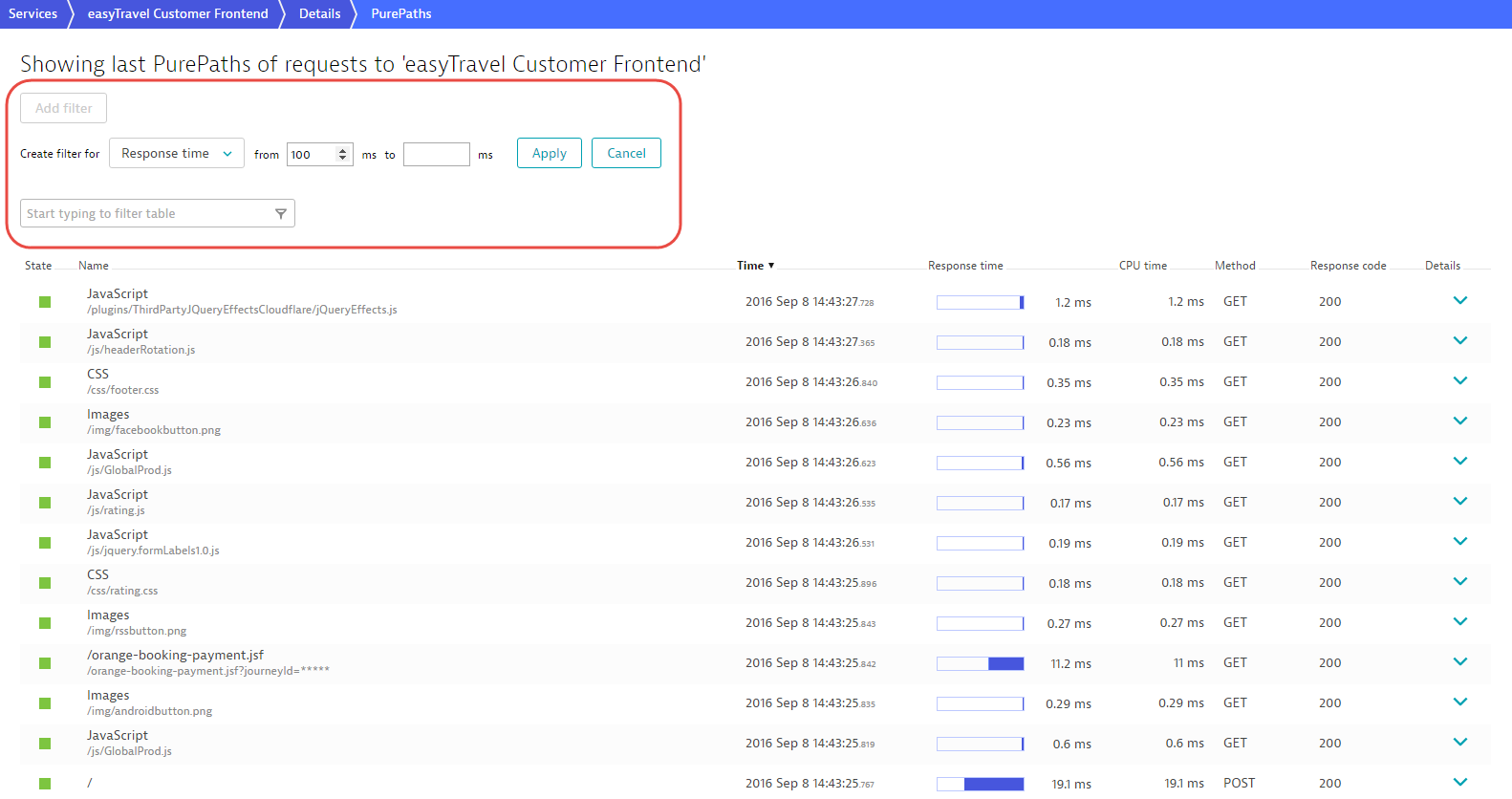Click the 11.2 ms response time value
Image resolution: width=1512 pixels, height=799 pixels.
click(x=1071, y=663)
